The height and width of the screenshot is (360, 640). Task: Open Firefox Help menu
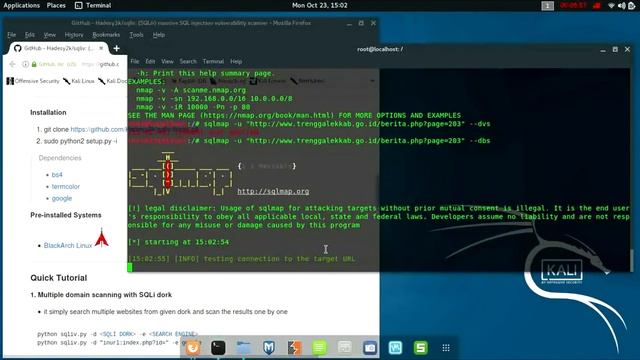159,35
